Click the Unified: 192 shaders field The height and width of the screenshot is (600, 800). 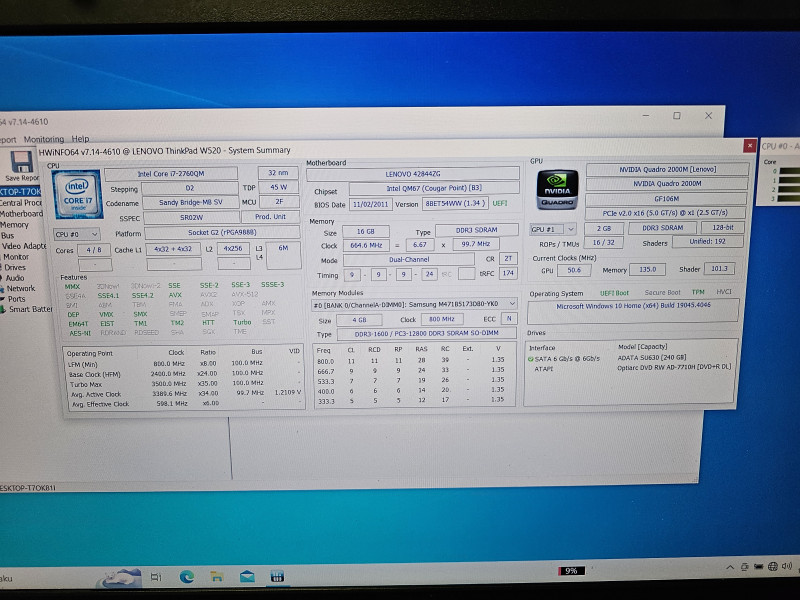(x=707, y=242)
